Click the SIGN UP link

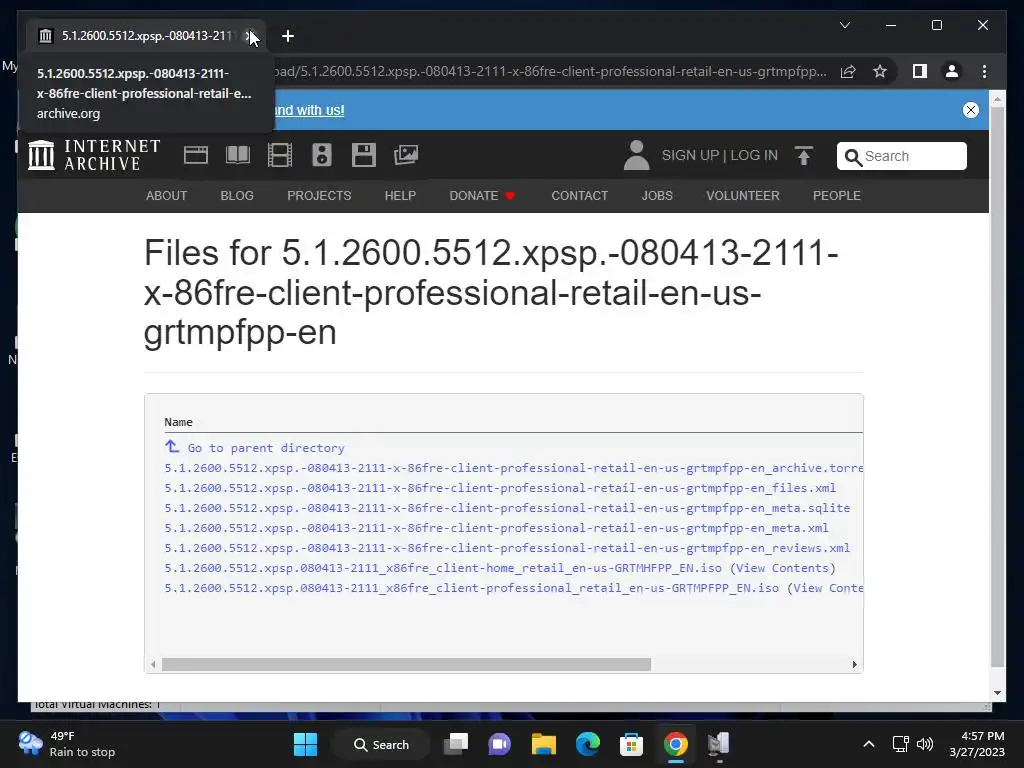click(690, 155)
